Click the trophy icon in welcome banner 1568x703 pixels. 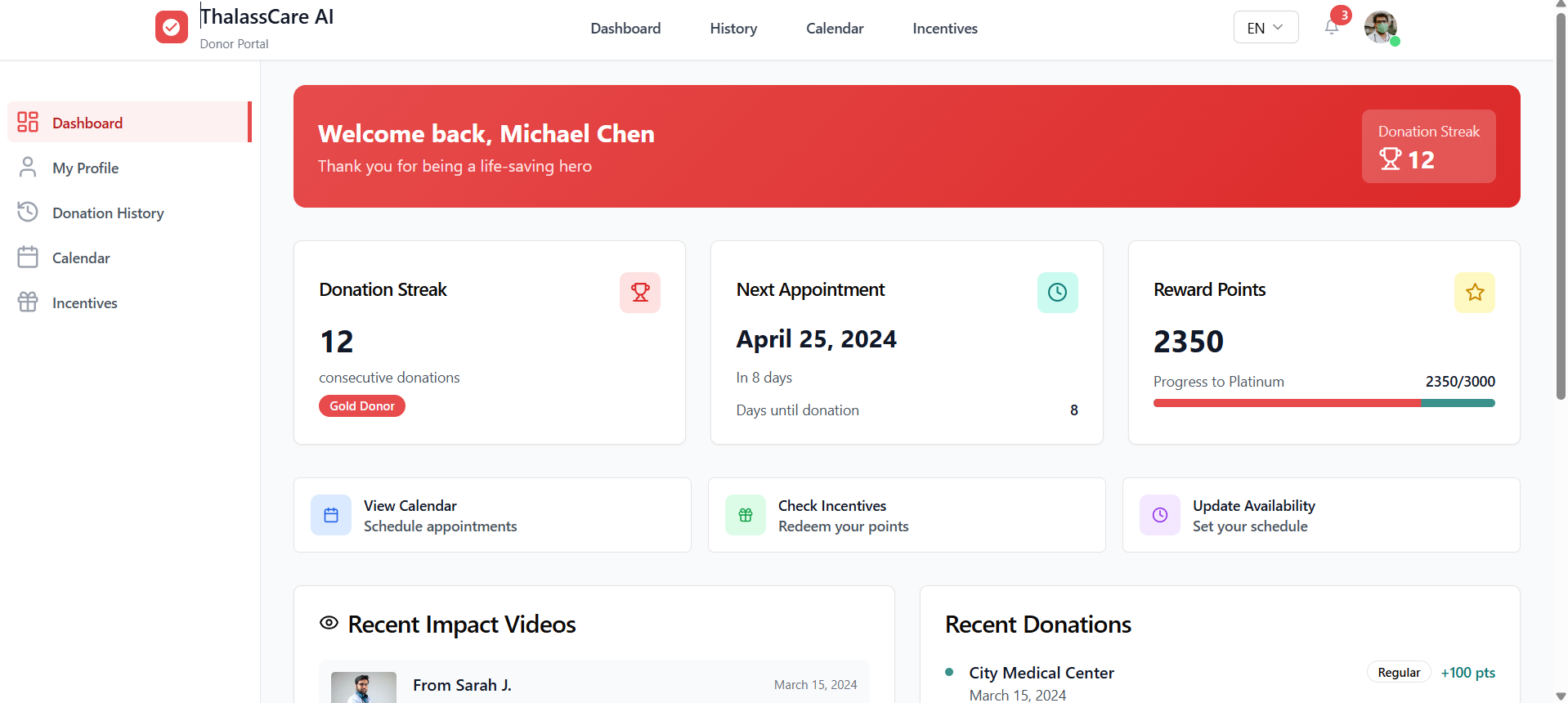(x=1390, y=159)
